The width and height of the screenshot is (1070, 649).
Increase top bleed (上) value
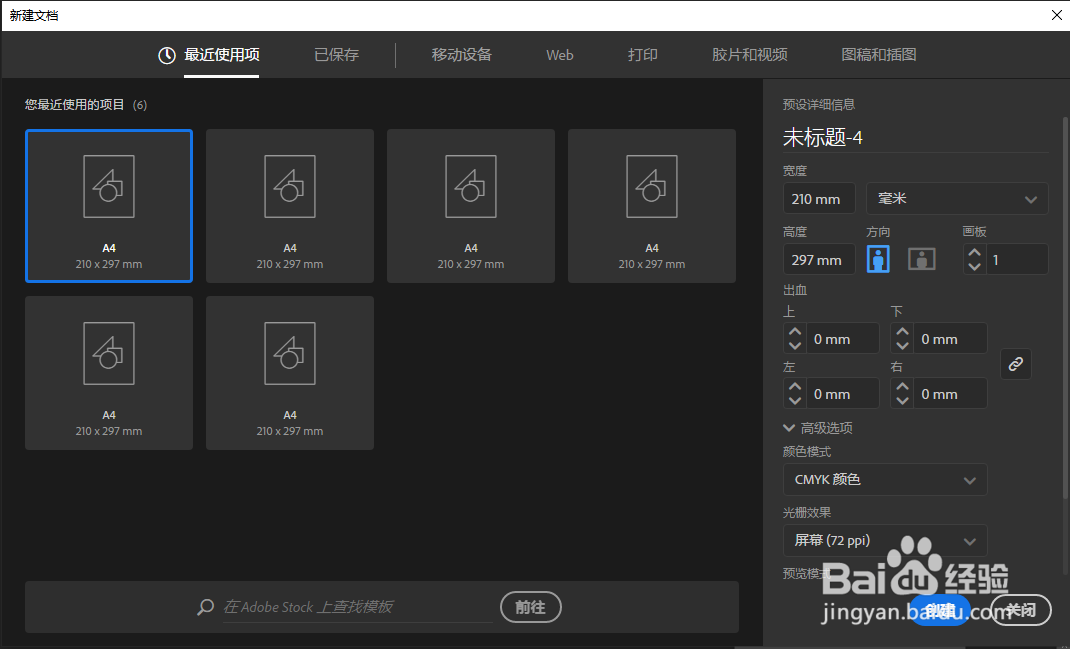[795, 332]
